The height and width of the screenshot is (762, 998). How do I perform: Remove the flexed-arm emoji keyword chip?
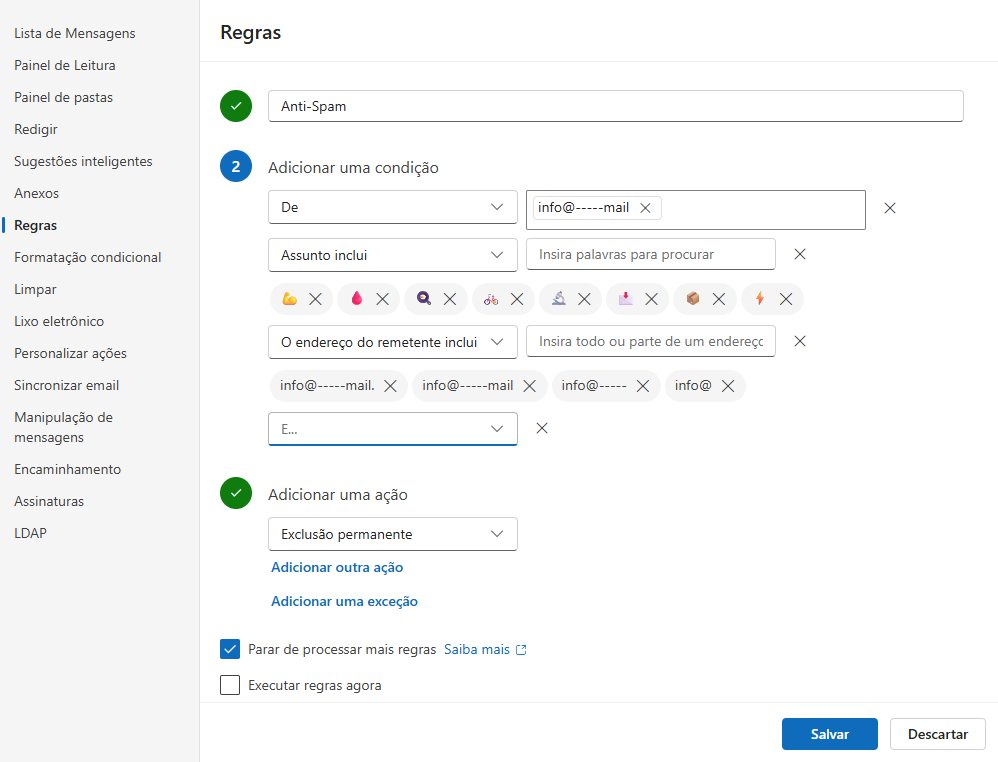[315, 299]
